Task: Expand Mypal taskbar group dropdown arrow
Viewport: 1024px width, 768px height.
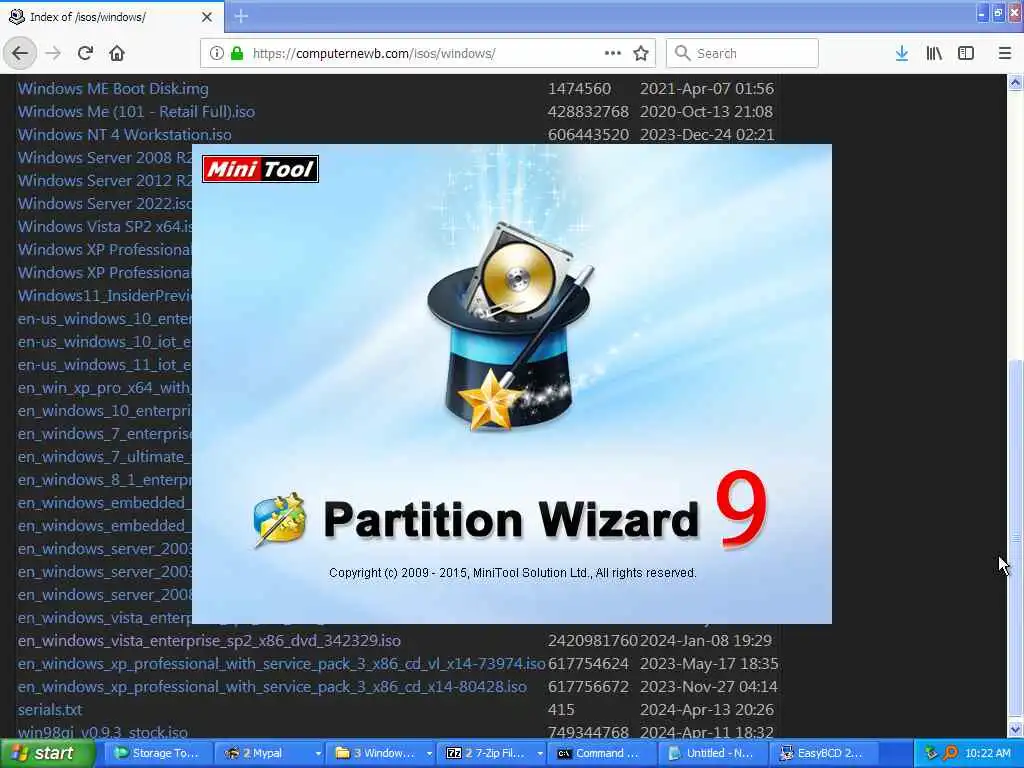Action: click(318, 753)
